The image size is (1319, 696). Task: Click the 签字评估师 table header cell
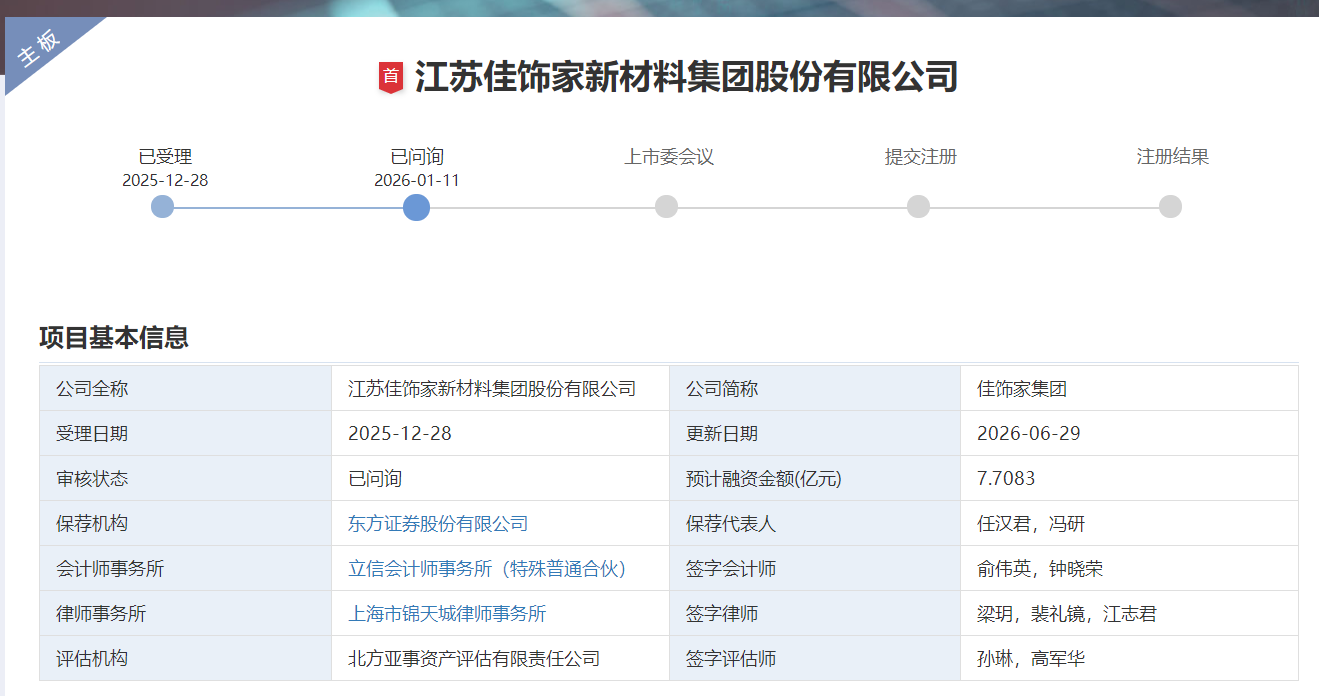pos(815,659)
